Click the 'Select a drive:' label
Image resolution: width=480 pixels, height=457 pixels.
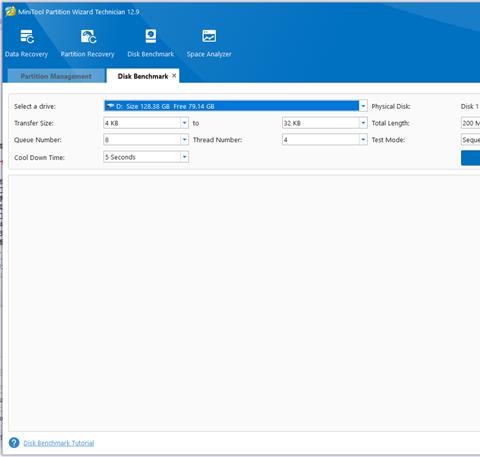coord(35,106)
